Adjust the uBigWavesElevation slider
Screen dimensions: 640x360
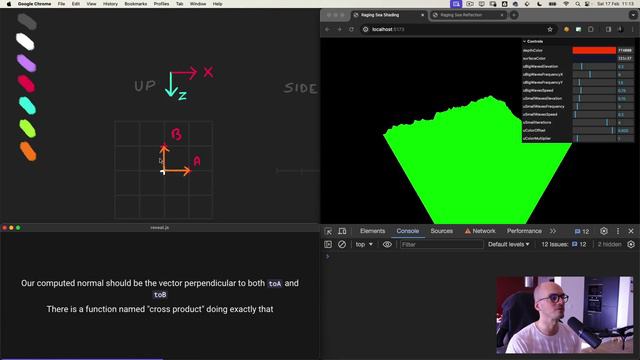click(594, 67)
